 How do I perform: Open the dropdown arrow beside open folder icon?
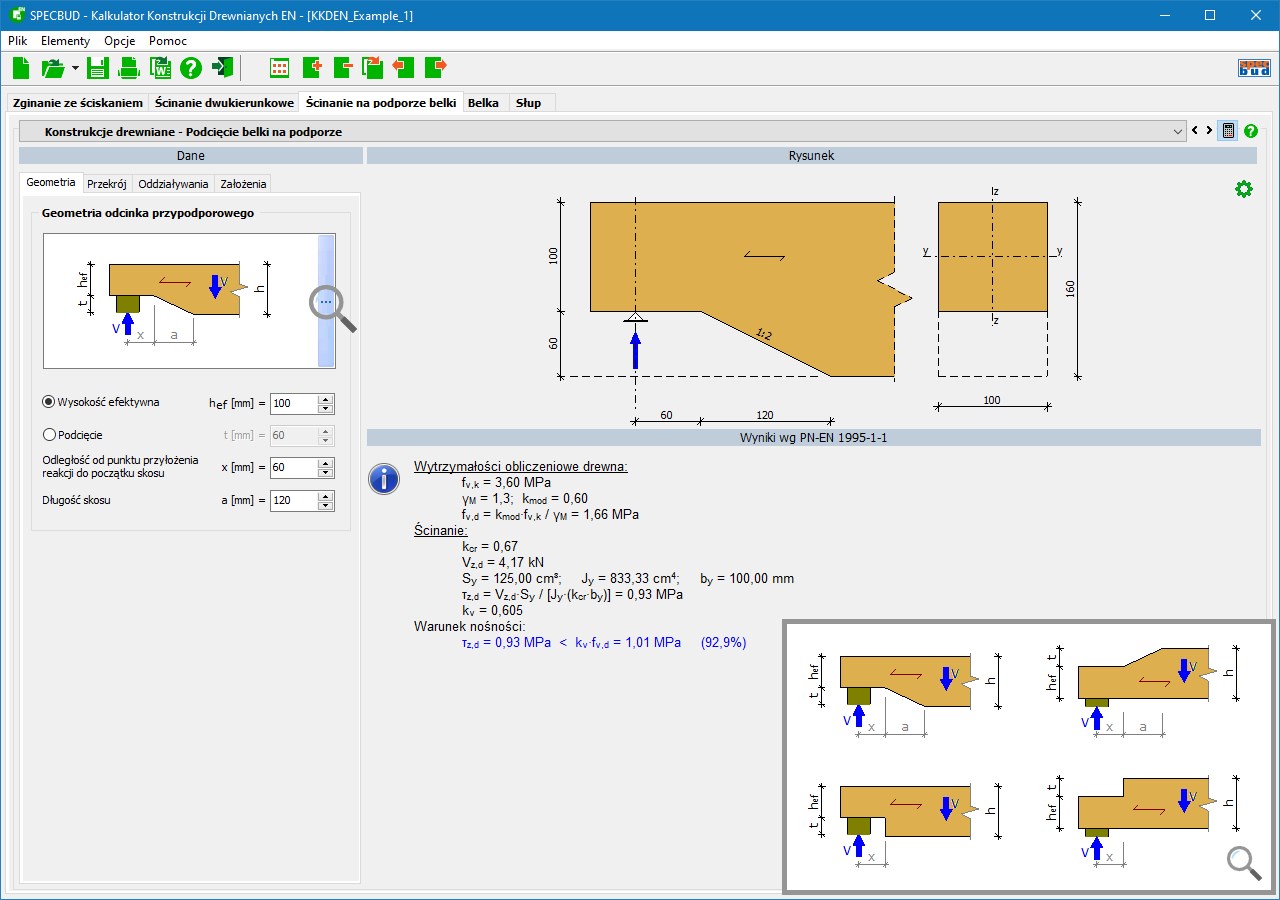75,69
